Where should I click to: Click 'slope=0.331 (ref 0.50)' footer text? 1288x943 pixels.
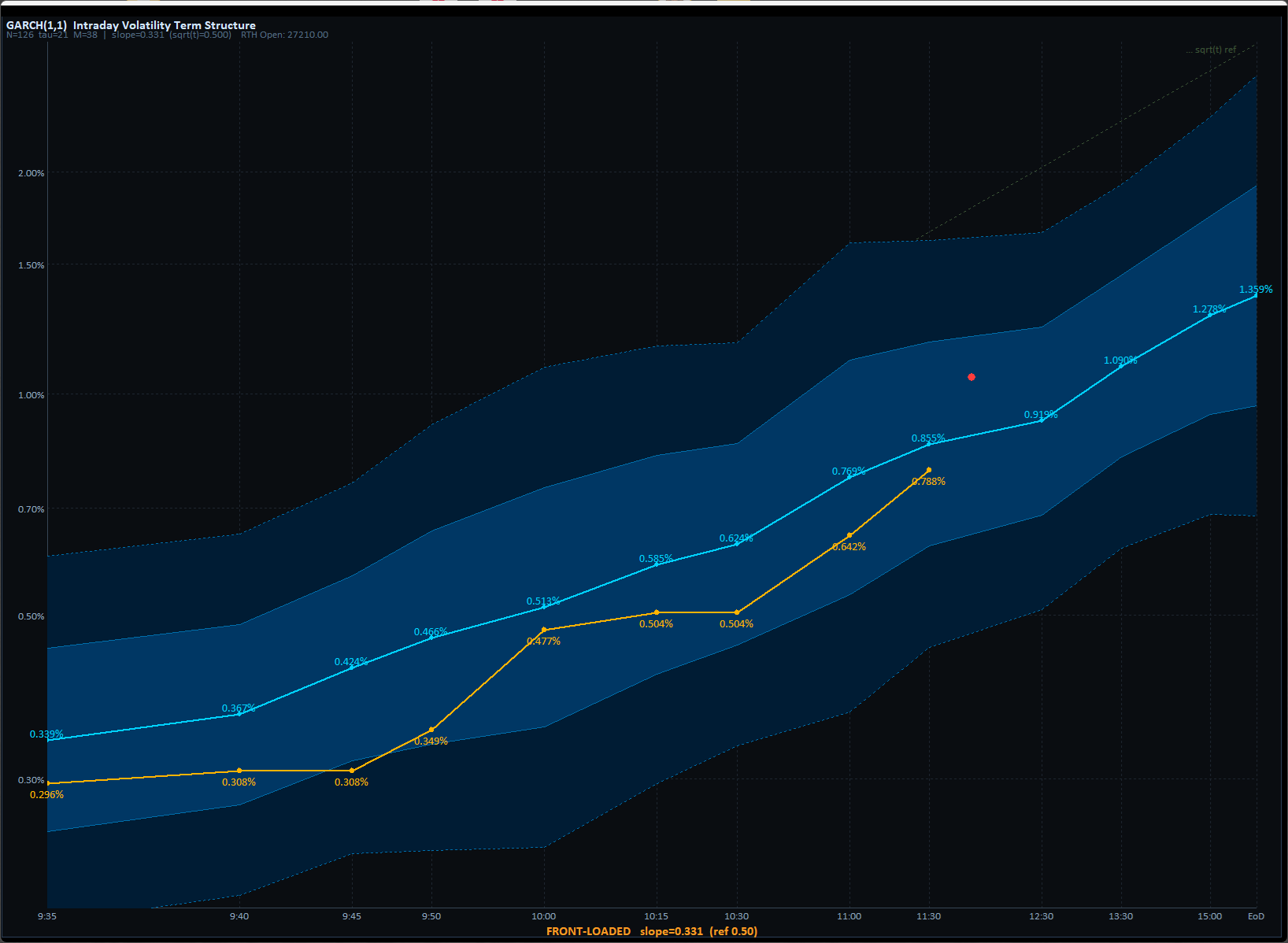(699, 931)
